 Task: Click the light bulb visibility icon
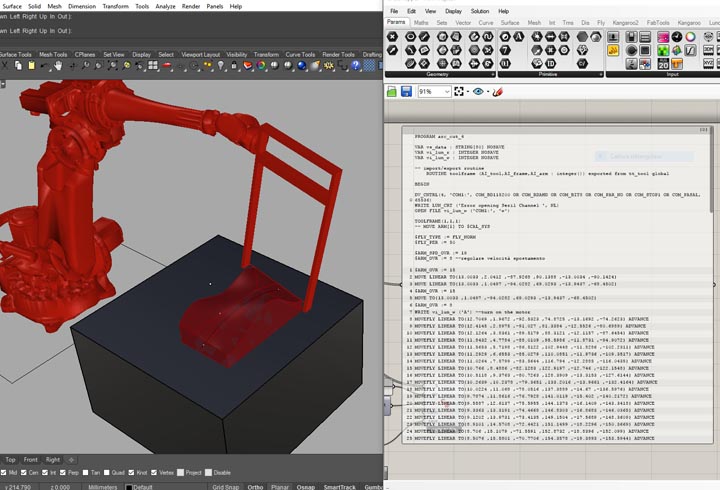[221, 66]
